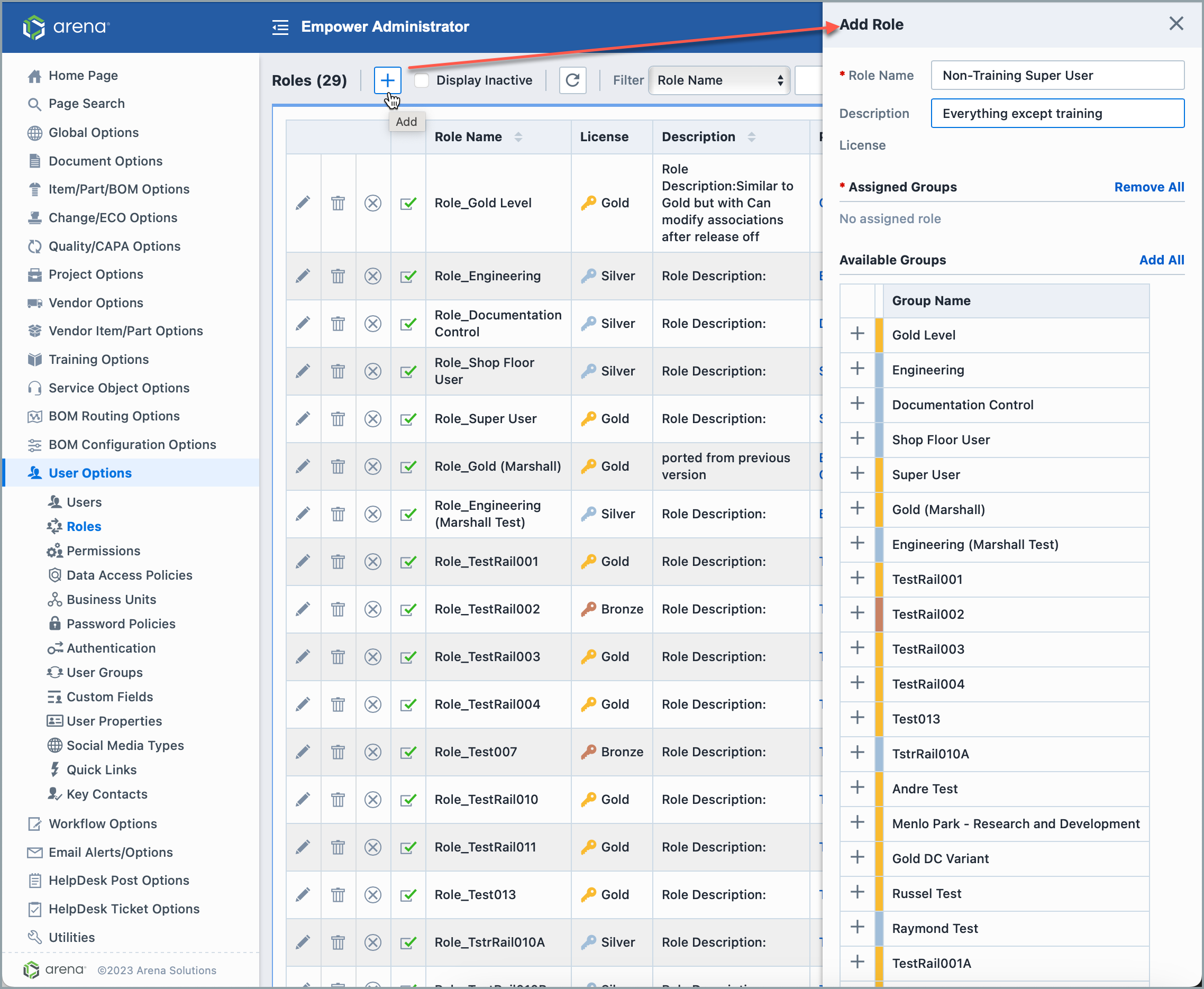
Task: Toggle active checkmark for Role_Engineering
Action: coord(408,276)
